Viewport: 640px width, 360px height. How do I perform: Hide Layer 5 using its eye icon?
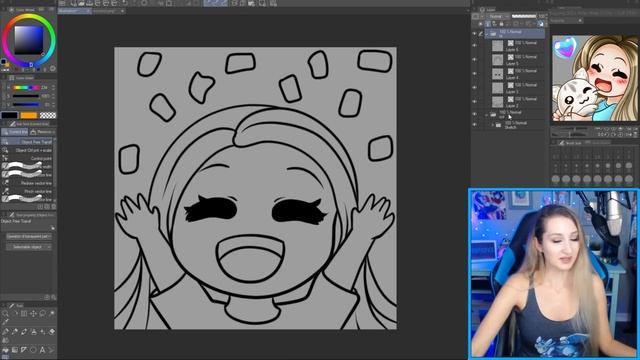tap(474, 60)
